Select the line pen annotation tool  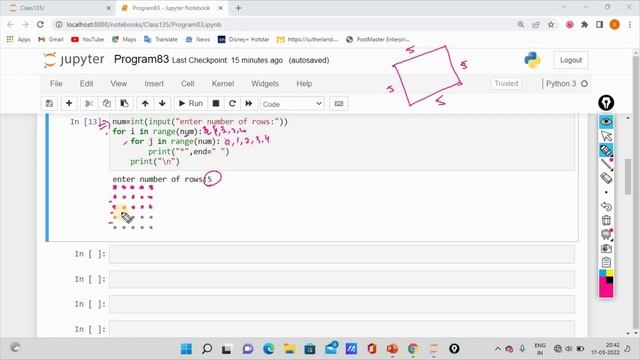pyautogui.click(x=606, y=164)
